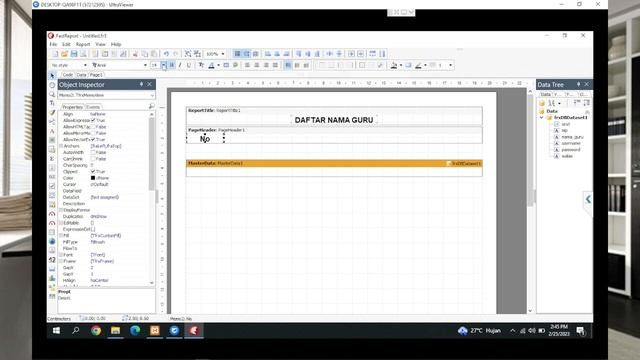The height and width of the screenshot is (360, 640).
Task: Toggle AllowExpressions checkbox in Object Inspector
Action: point(93,120)
